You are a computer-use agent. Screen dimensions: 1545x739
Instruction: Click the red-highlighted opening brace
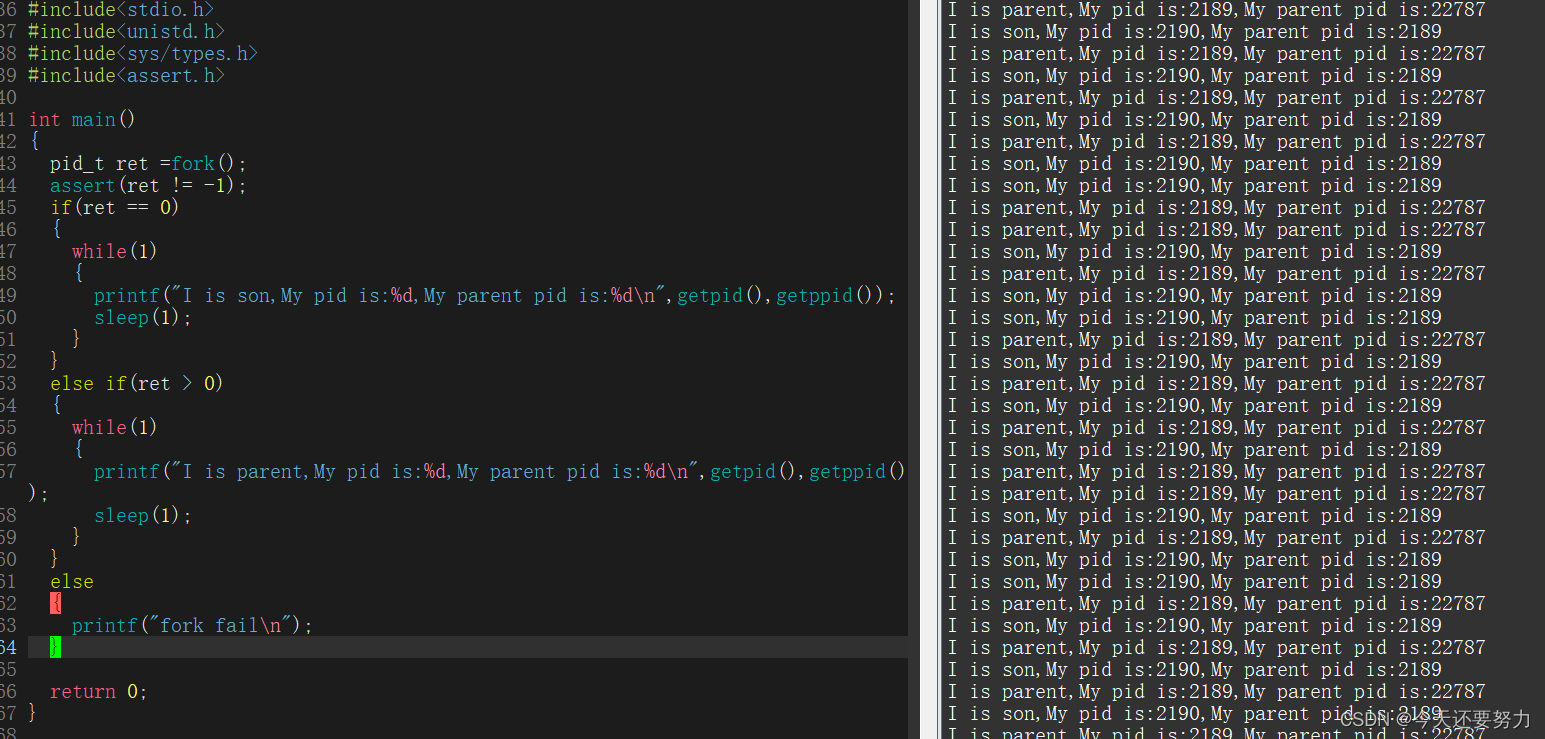(55, 604)
